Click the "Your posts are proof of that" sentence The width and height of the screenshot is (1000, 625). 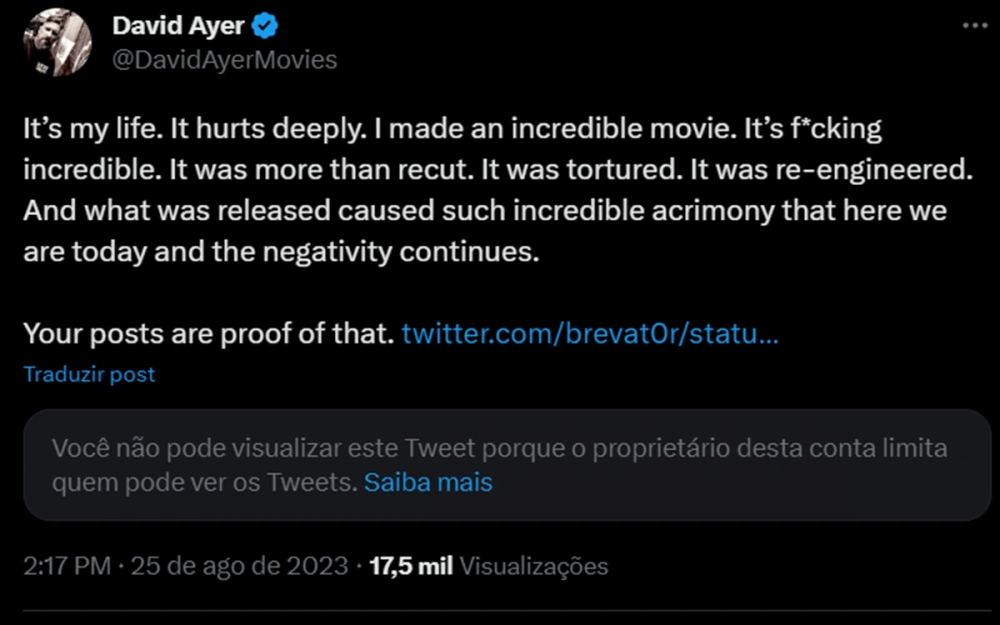click(x=208, y=333)
